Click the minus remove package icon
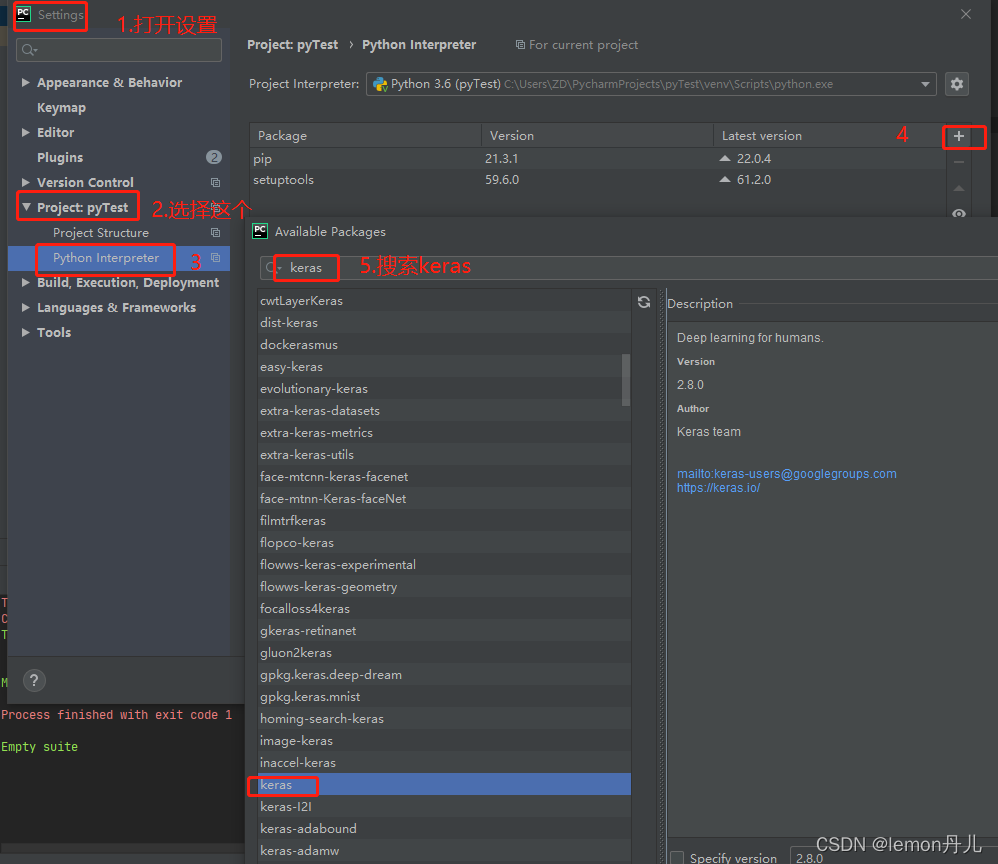Screen dimensions: 998x864 point(959,162)
